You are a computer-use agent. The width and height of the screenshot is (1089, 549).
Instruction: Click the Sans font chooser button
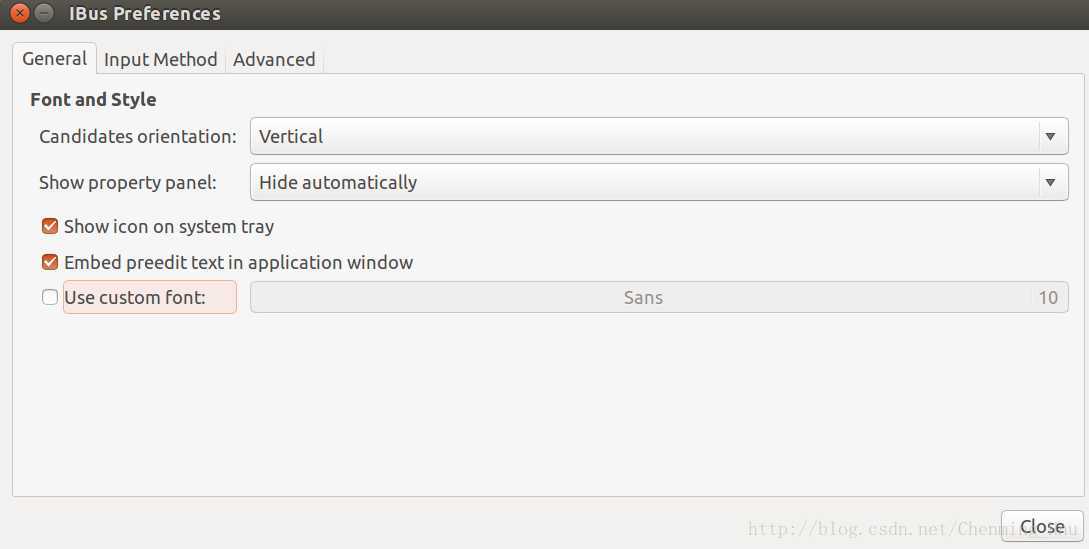point(643,297)
